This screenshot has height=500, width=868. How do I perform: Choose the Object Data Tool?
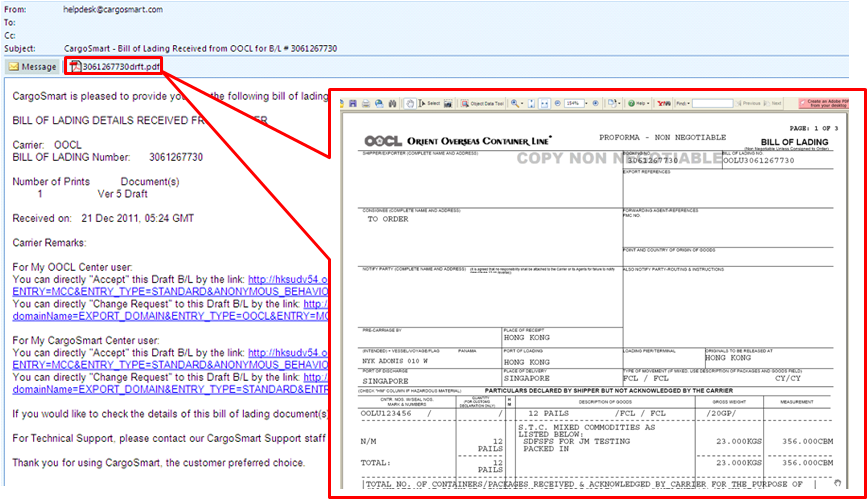[x=485, y=103]
